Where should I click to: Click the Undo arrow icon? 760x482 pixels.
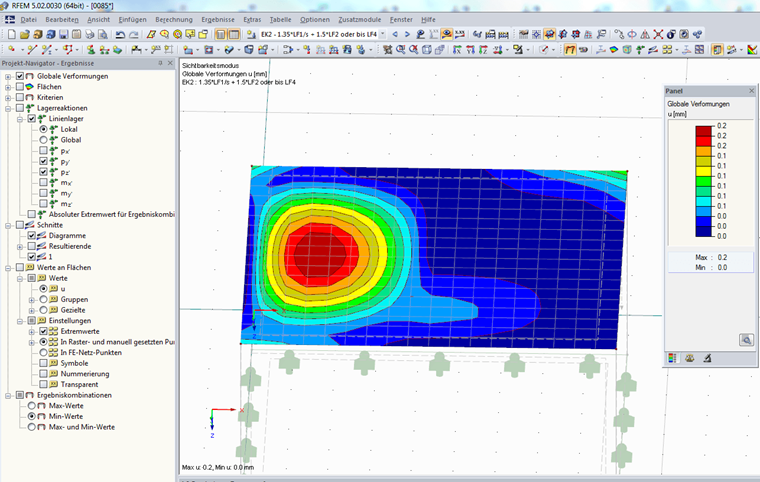(x=120, y=34)
